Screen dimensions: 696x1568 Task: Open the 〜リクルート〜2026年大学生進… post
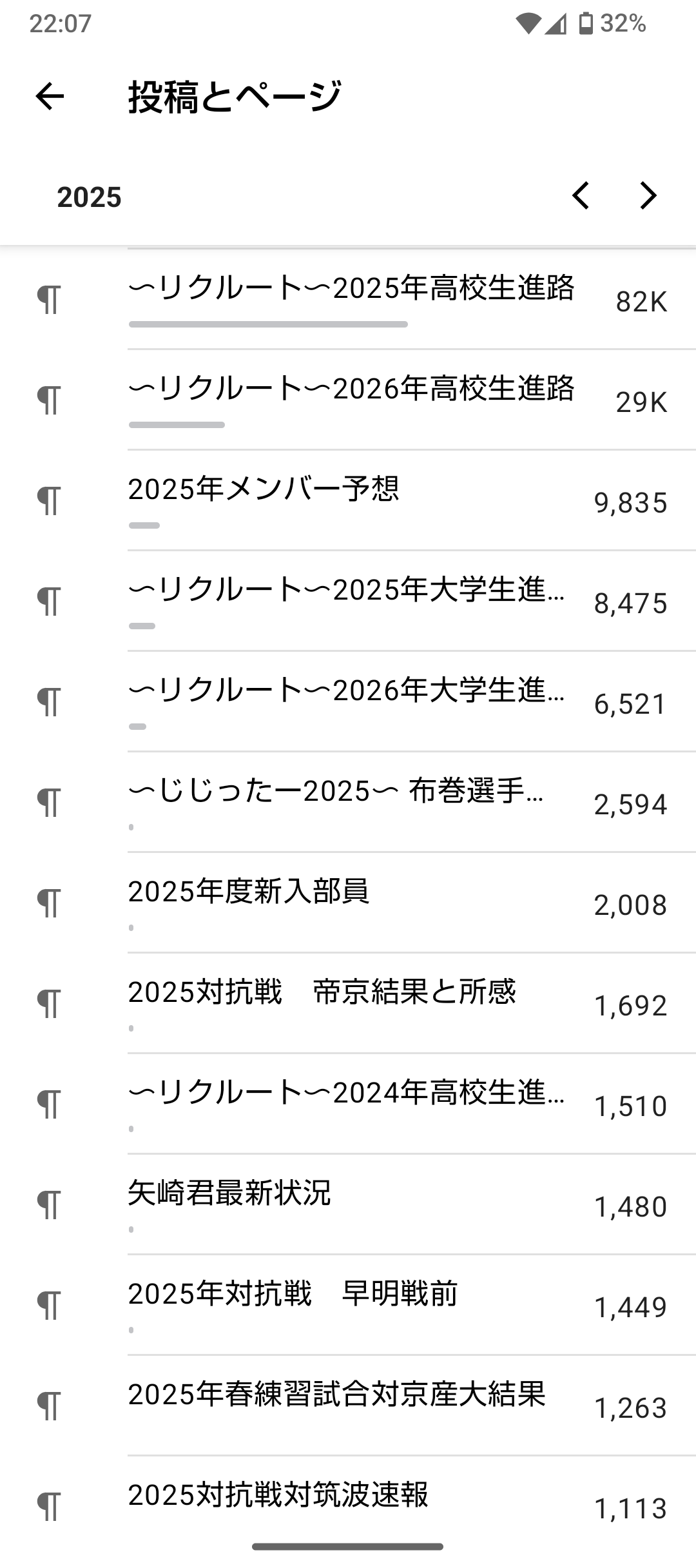tap(347, 690)
